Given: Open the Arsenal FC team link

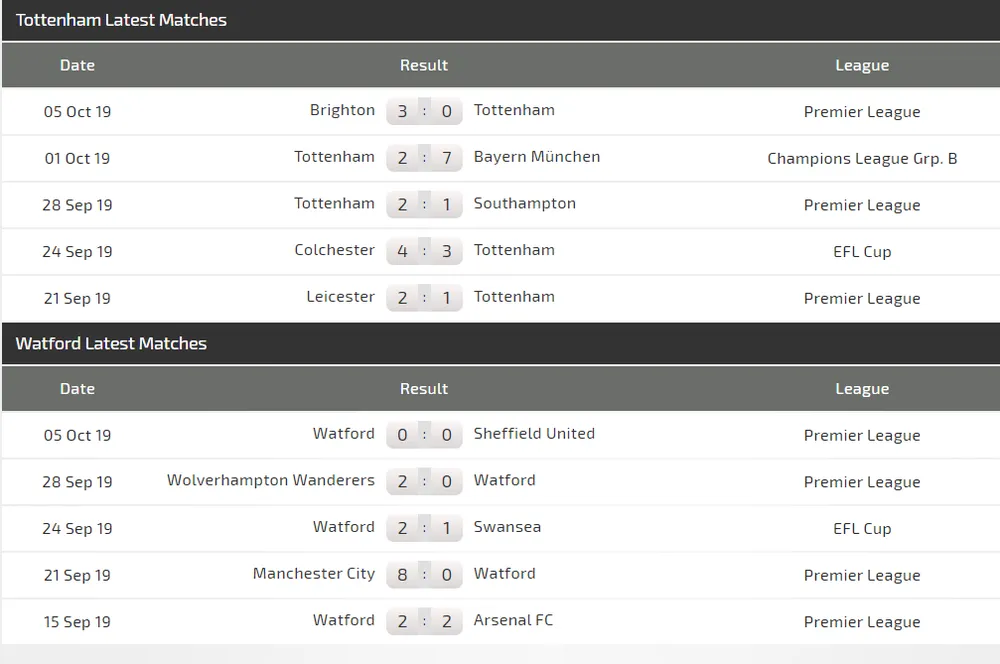Looking at the screenshot, I should [513, 620].
